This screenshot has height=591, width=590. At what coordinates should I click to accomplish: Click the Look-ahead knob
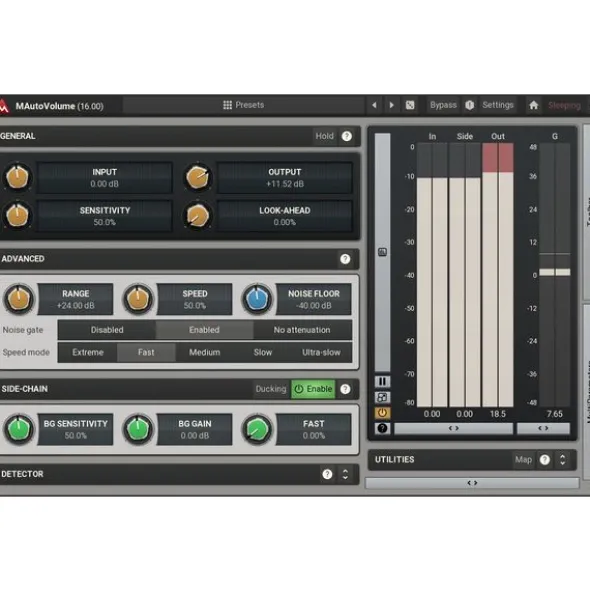(198, 216)
